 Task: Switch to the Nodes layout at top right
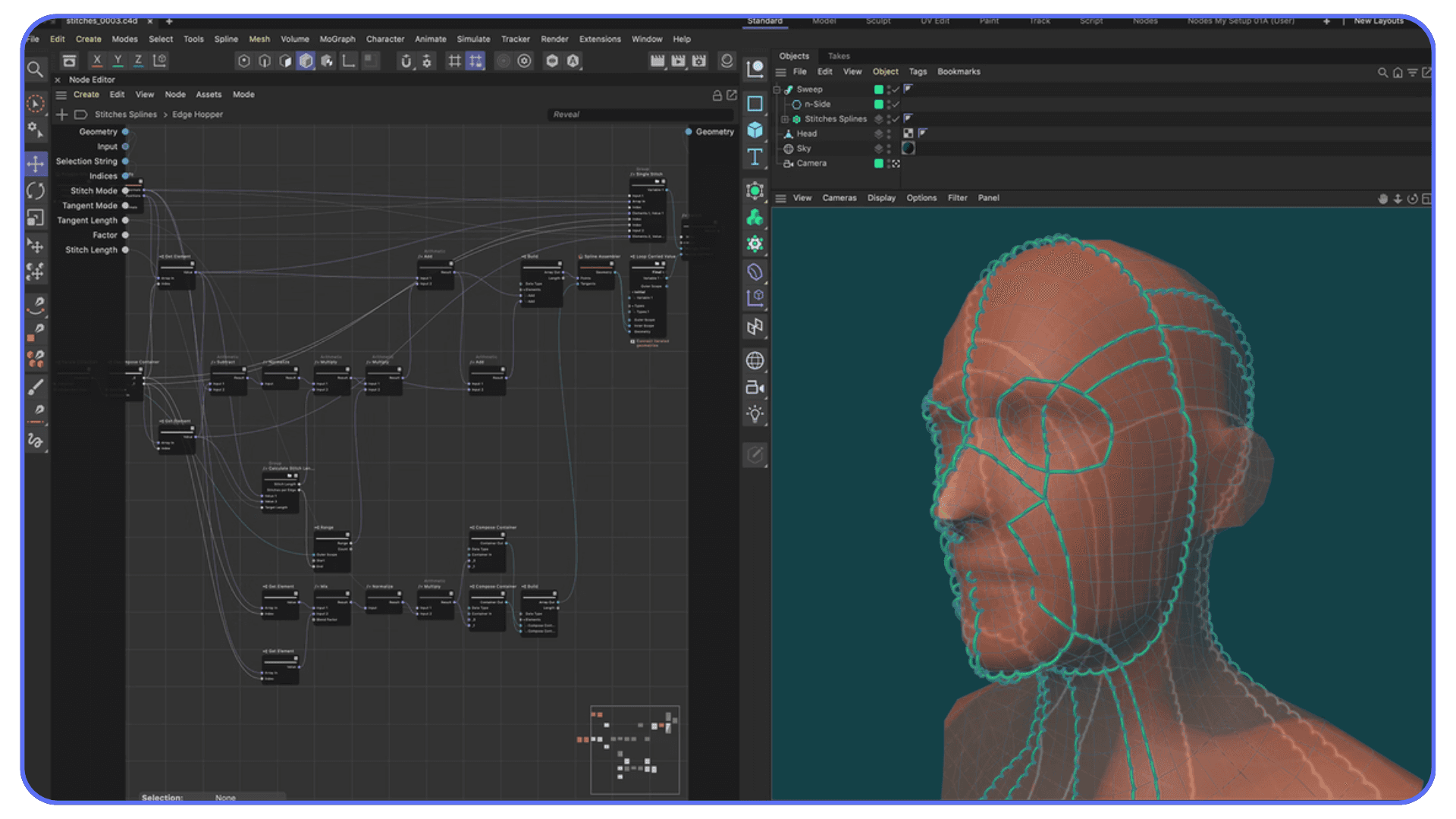(x=1145, y=21)
